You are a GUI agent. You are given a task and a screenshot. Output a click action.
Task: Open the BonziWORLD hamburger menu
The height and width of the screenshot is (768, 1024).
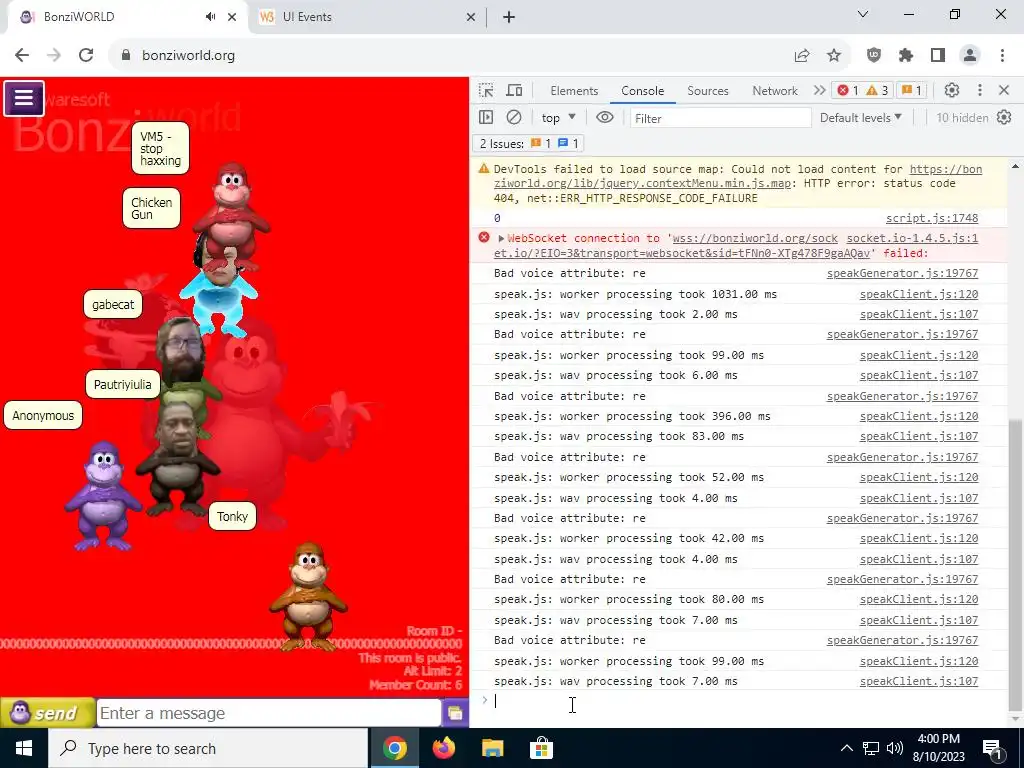(24, 98)
